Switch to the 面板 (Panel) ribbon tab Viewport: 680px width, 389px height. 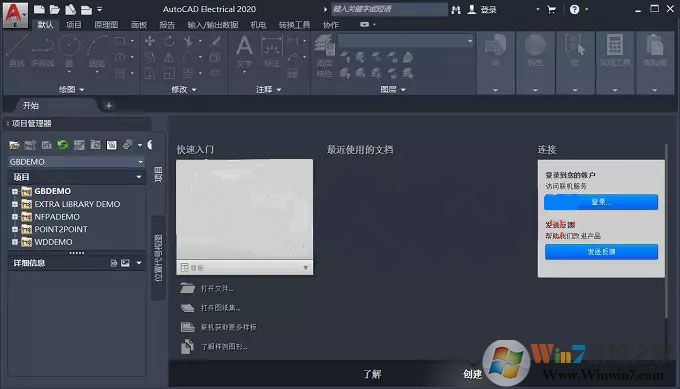click(x=138, y=25)
